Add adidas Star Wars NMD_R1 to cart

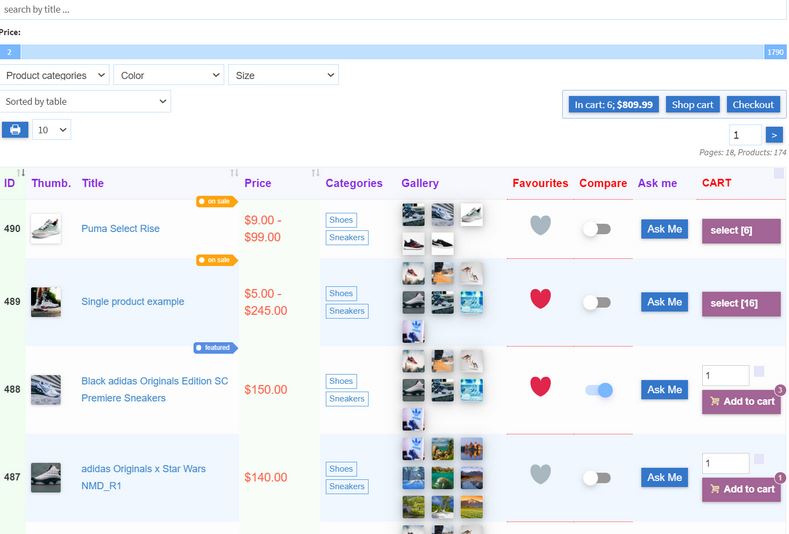(741, 489)
